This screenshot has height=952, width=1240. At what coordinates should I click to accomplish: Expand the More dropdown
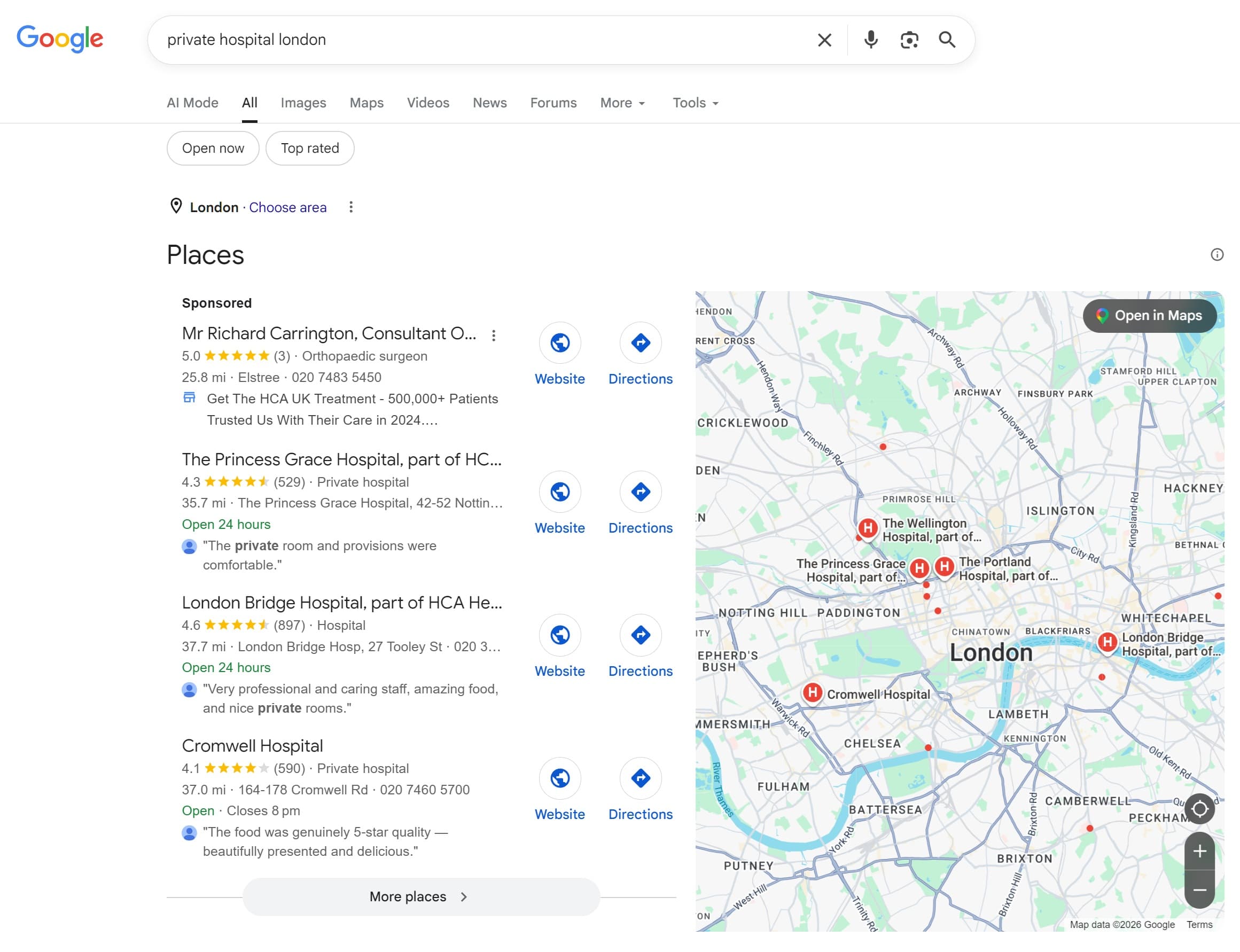pos(623,103)
